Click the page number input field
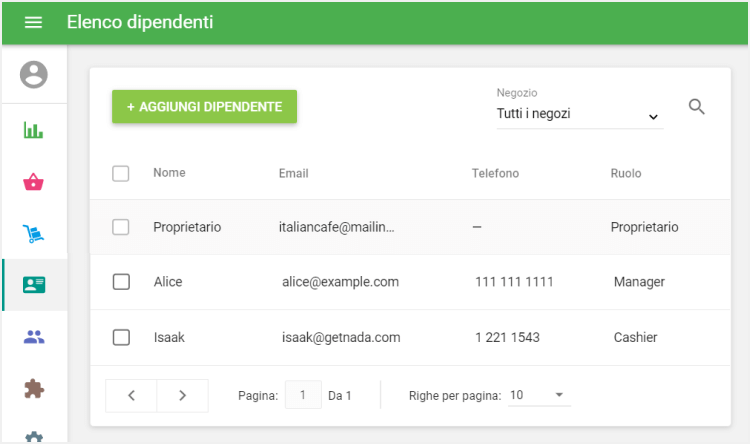The image size is (750, 444). tap(303, 395)
